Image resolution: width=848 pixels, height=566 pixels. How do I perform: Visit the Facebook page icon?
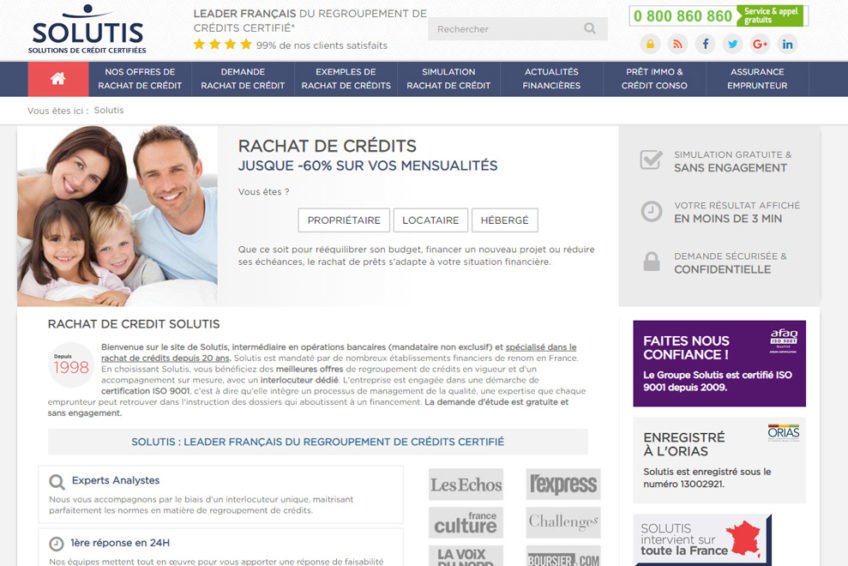pos(705,44)
